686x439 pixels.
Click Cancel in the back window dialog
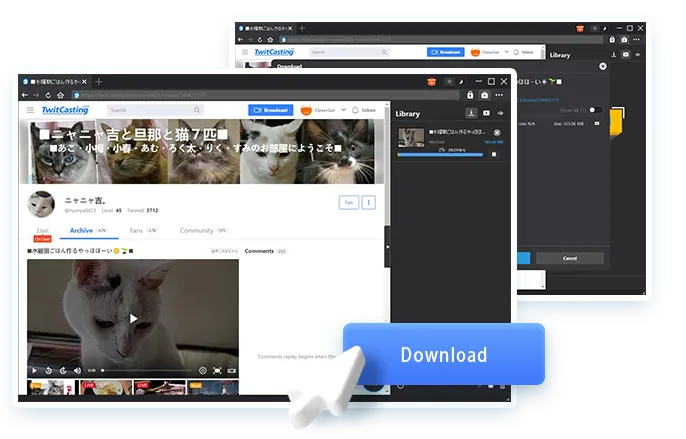pos(570,258)
